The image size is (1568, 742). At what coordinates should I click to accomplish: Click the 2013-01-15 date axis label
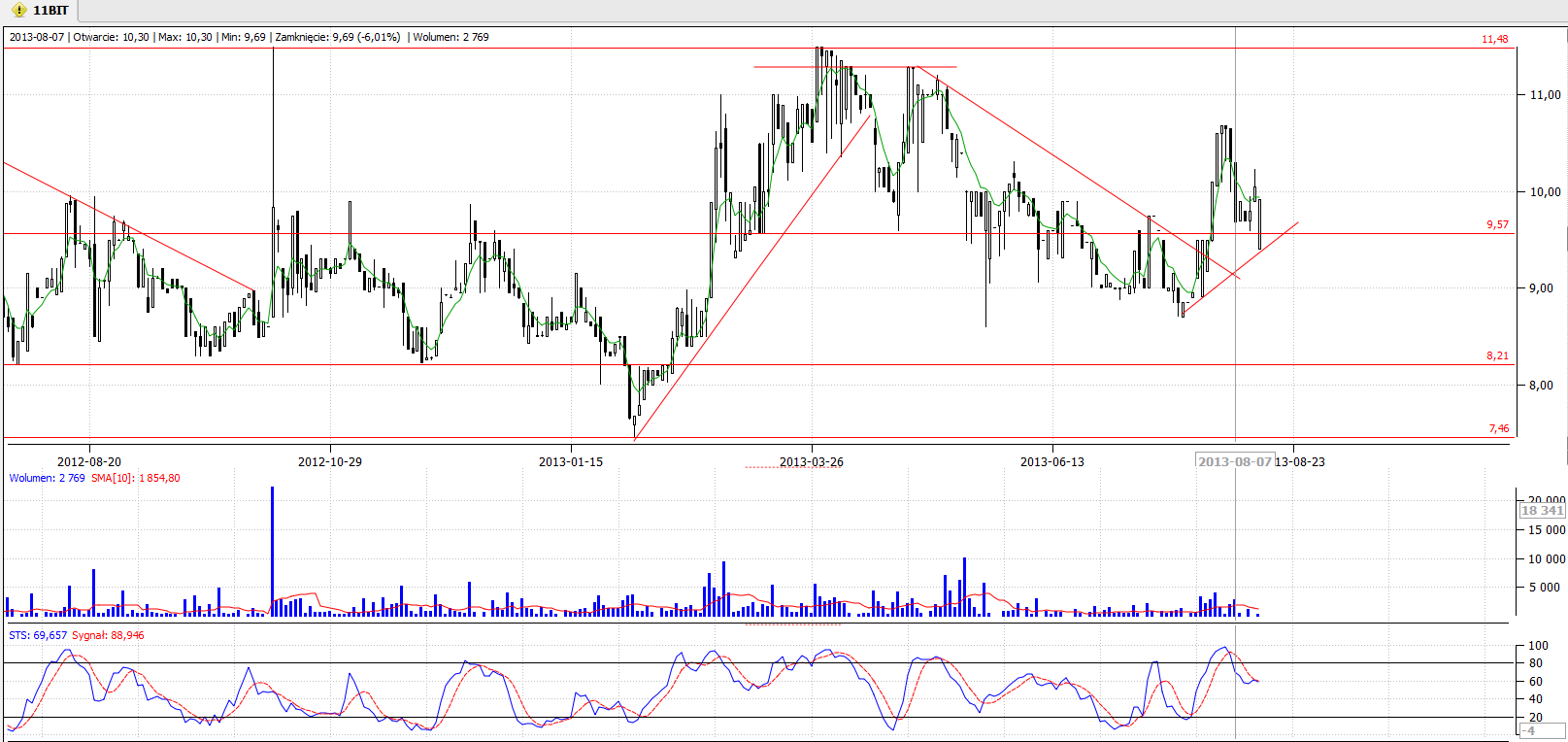tap(571, 461)
